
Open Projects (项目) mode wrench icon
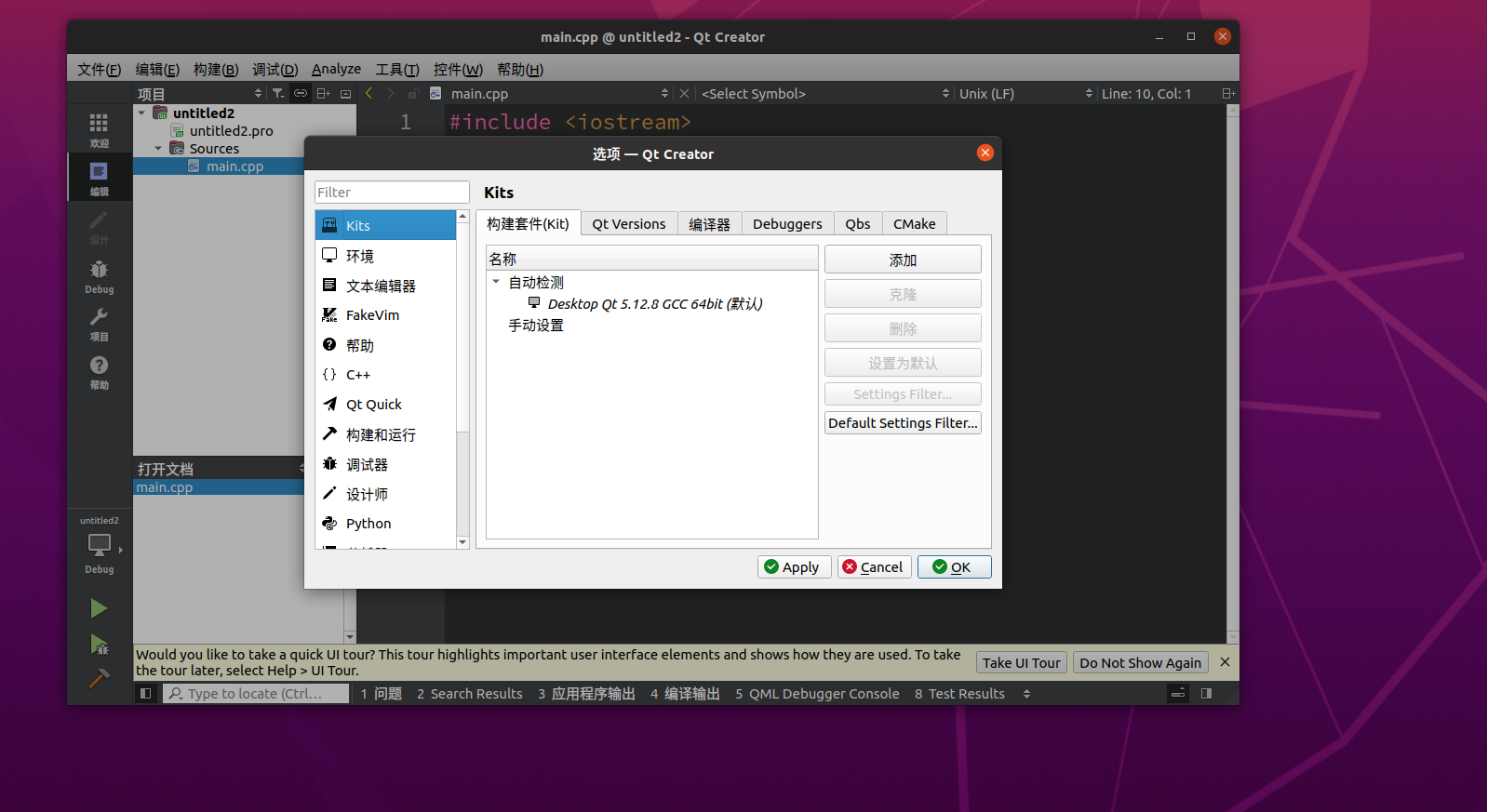pyautogui.click(x=99, y=324)
